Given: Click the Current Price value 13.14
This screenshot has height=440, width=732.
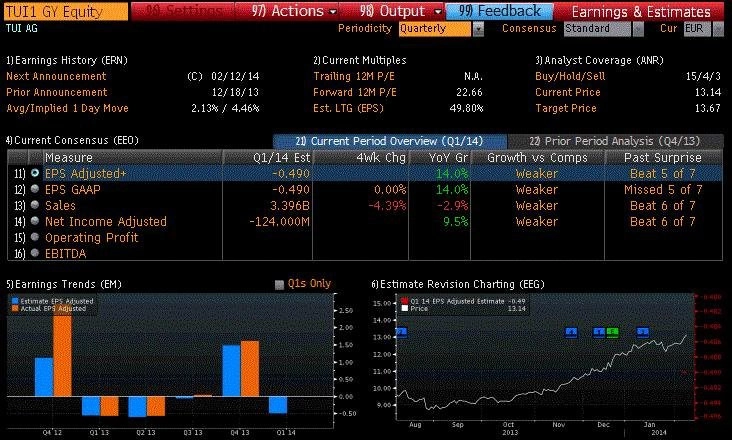Looking at the screenshot, I should coord(708,92).
